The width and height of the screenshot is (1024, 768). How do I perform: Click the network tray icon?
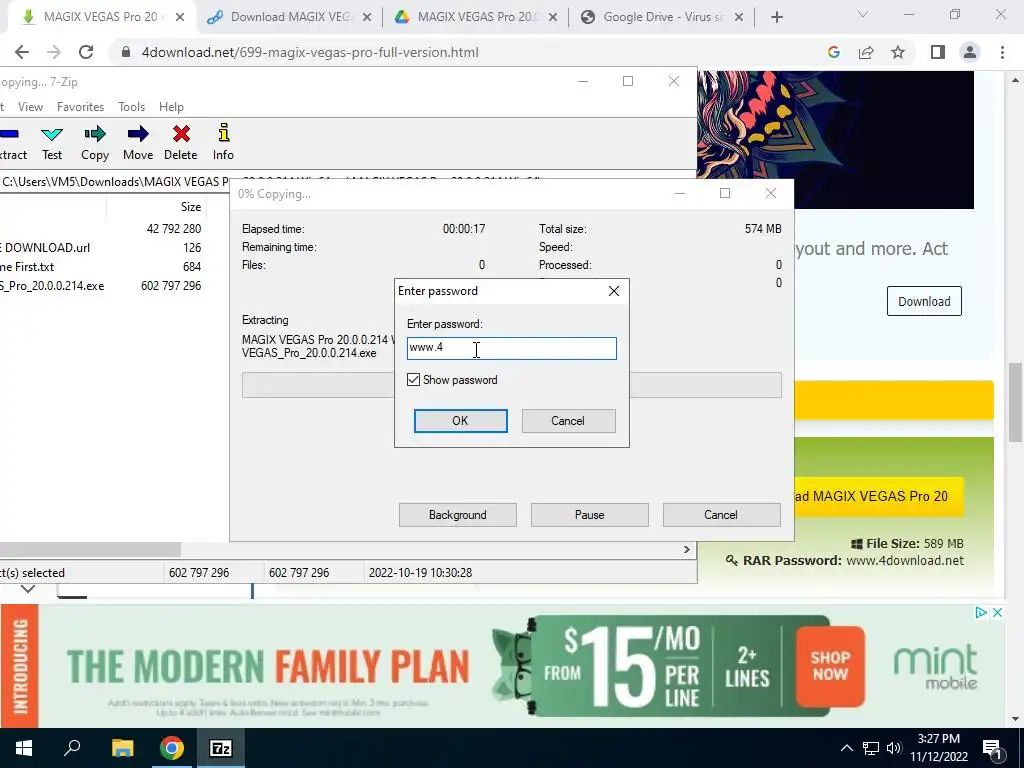click(871, 748)
